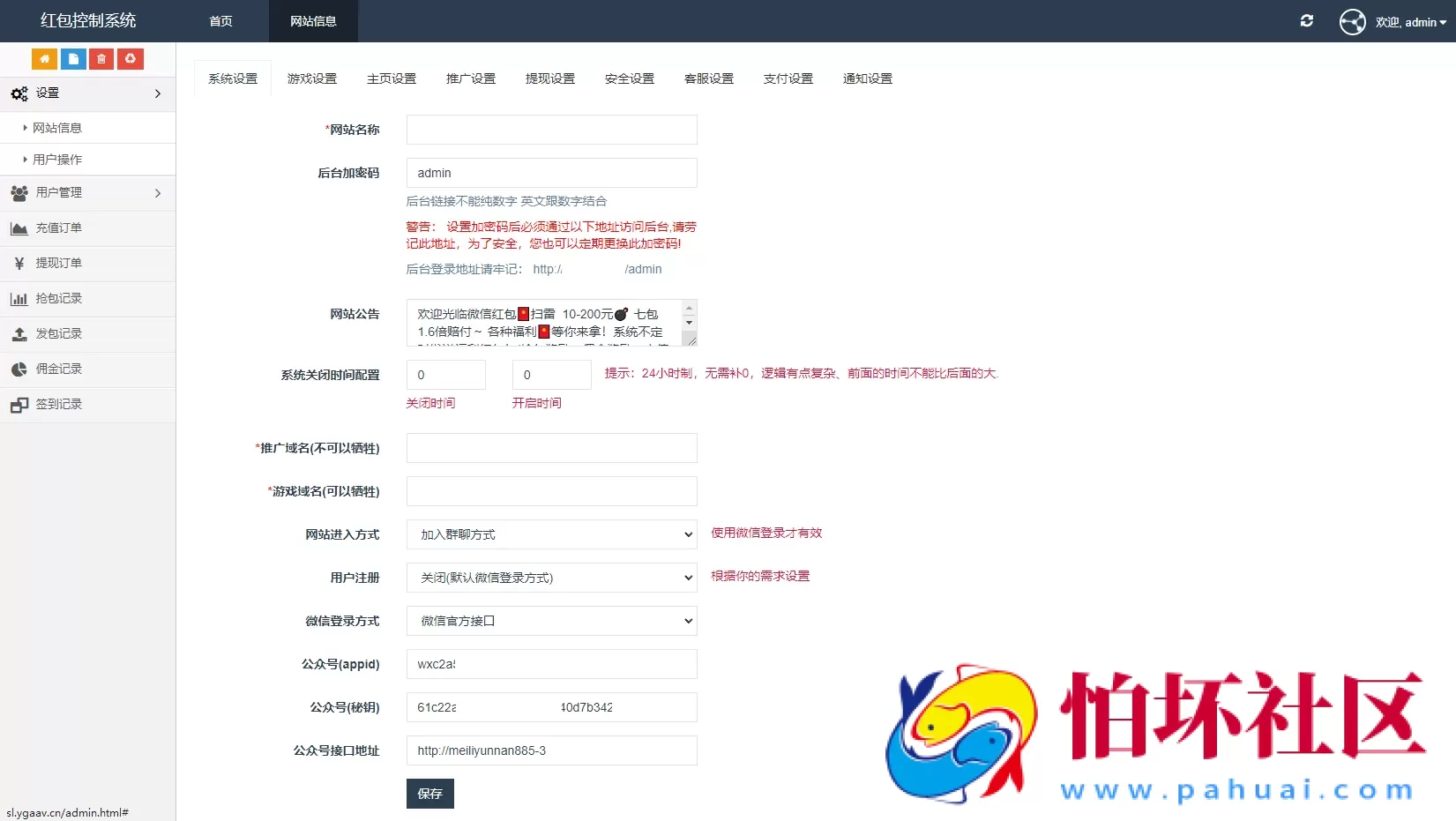Click the 充值订单 chart icon
Screen dimensions: 1456x821
(19, 228)
